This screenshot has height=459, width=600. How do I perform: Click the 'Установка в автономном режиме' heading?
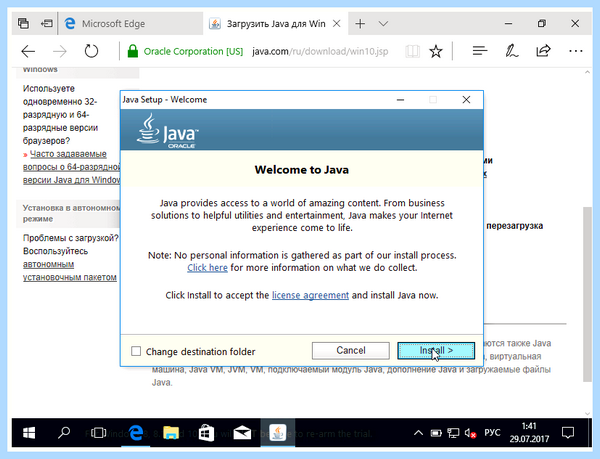[x=71, y=213]
